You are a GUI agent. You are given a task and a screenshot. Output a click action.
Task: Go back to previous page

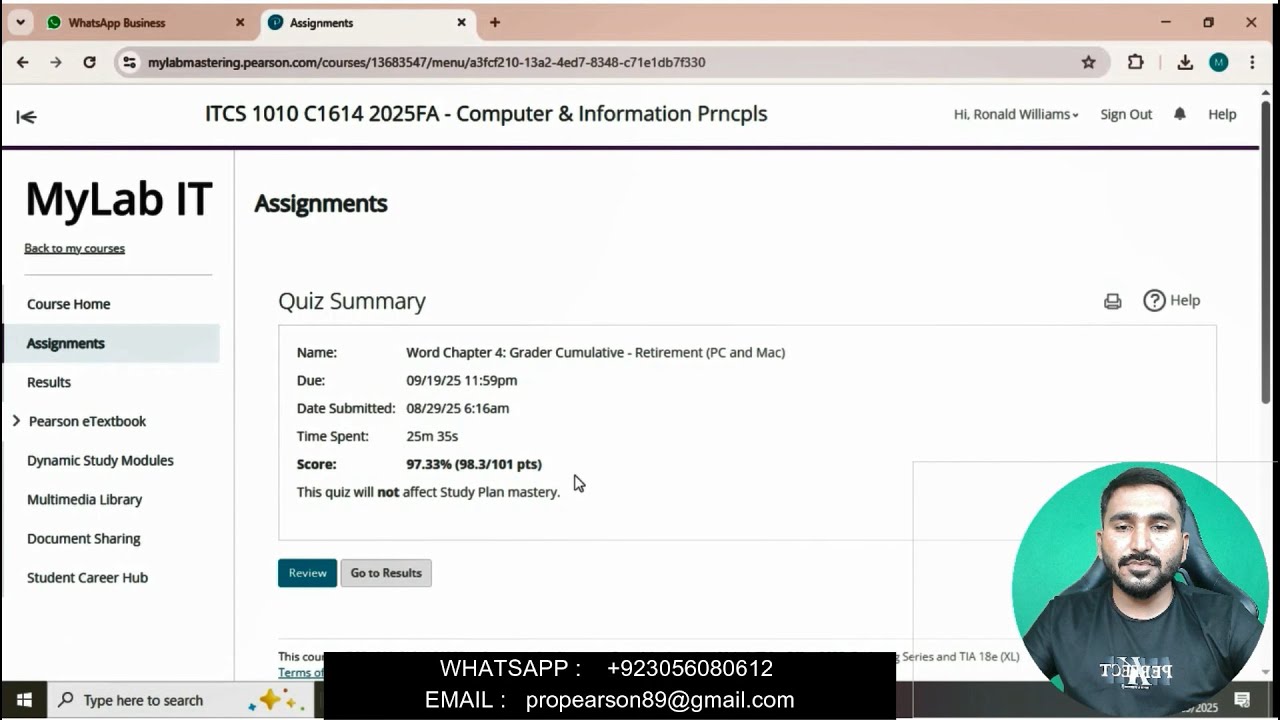22,62
